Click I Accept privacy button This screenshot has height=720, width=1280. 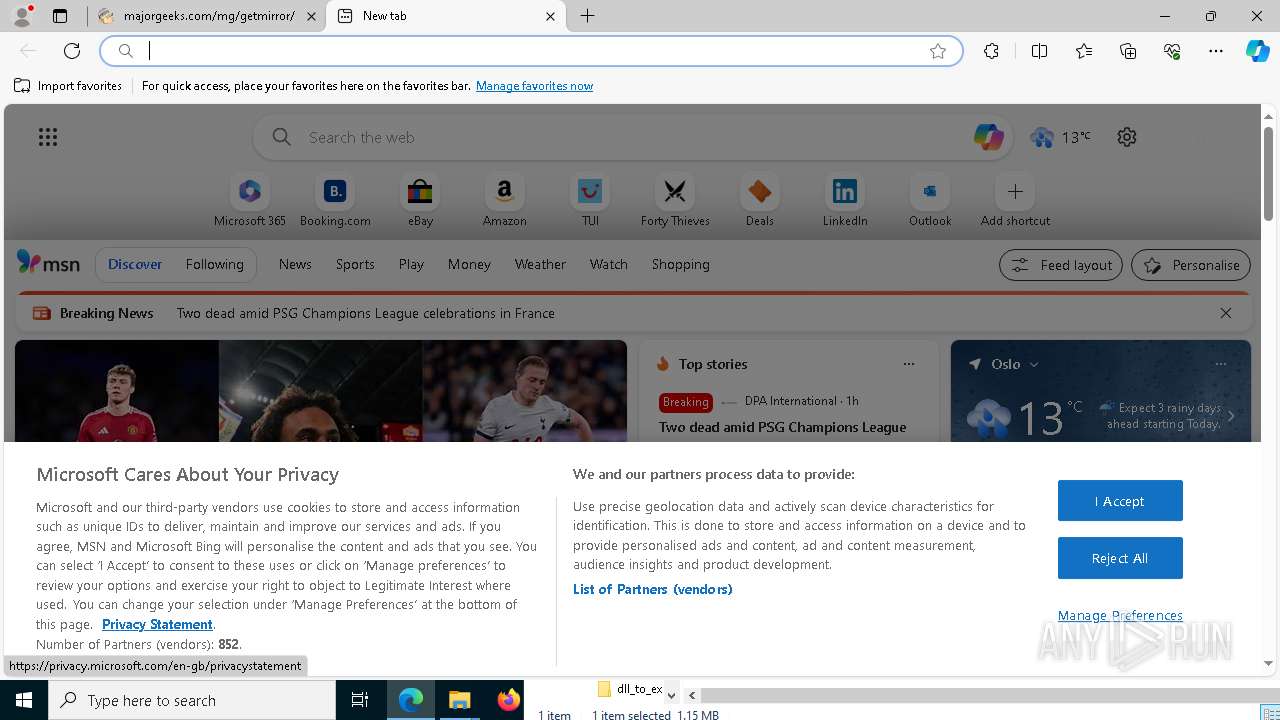pyautogui.click(x=1120, y=501)
